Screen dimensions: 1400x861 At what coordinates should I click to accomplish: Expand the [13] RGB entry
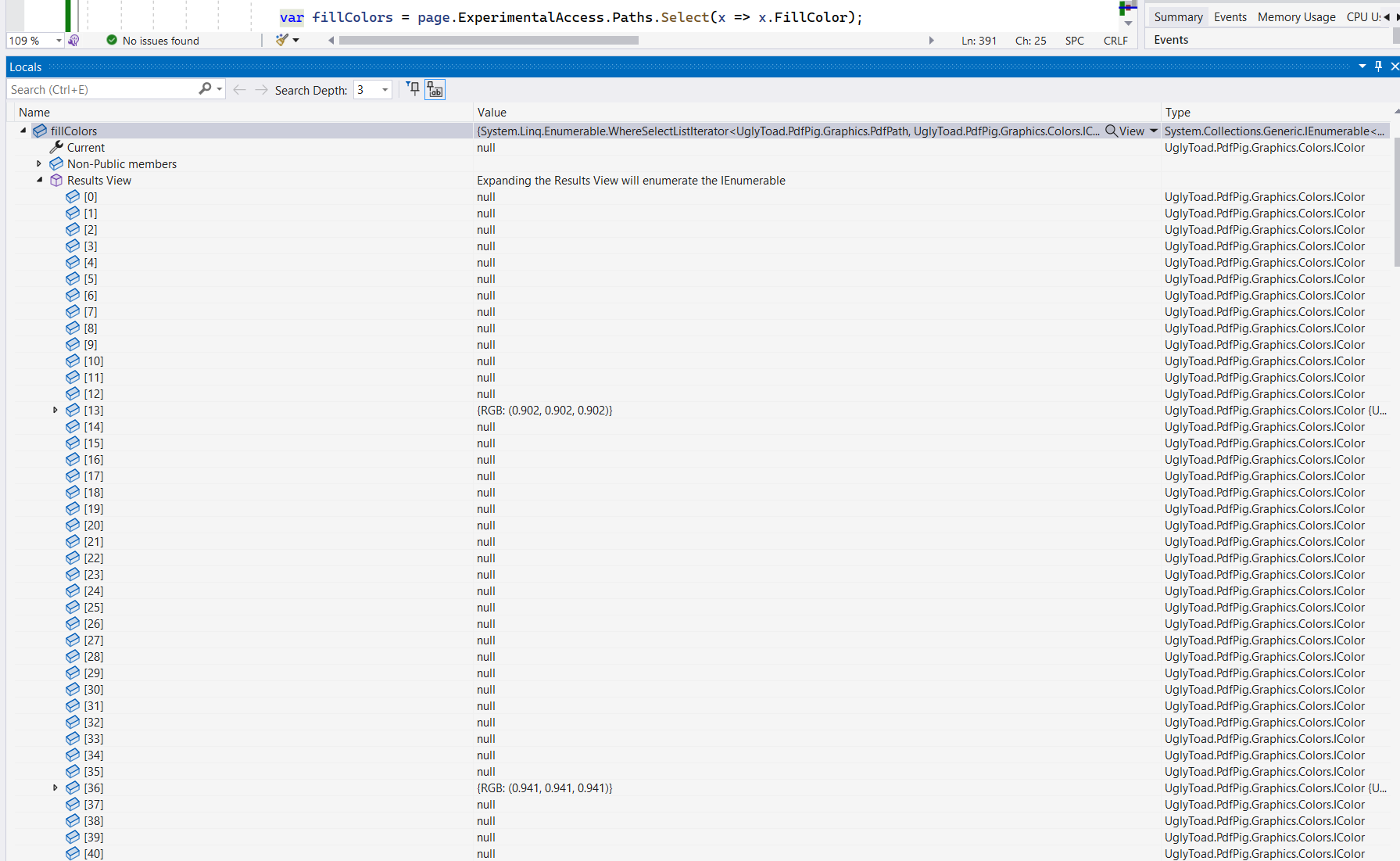54,410
